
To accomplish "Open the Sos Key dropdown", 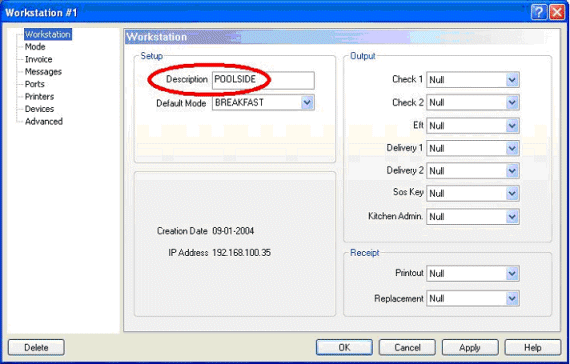I will coord(512,193).
